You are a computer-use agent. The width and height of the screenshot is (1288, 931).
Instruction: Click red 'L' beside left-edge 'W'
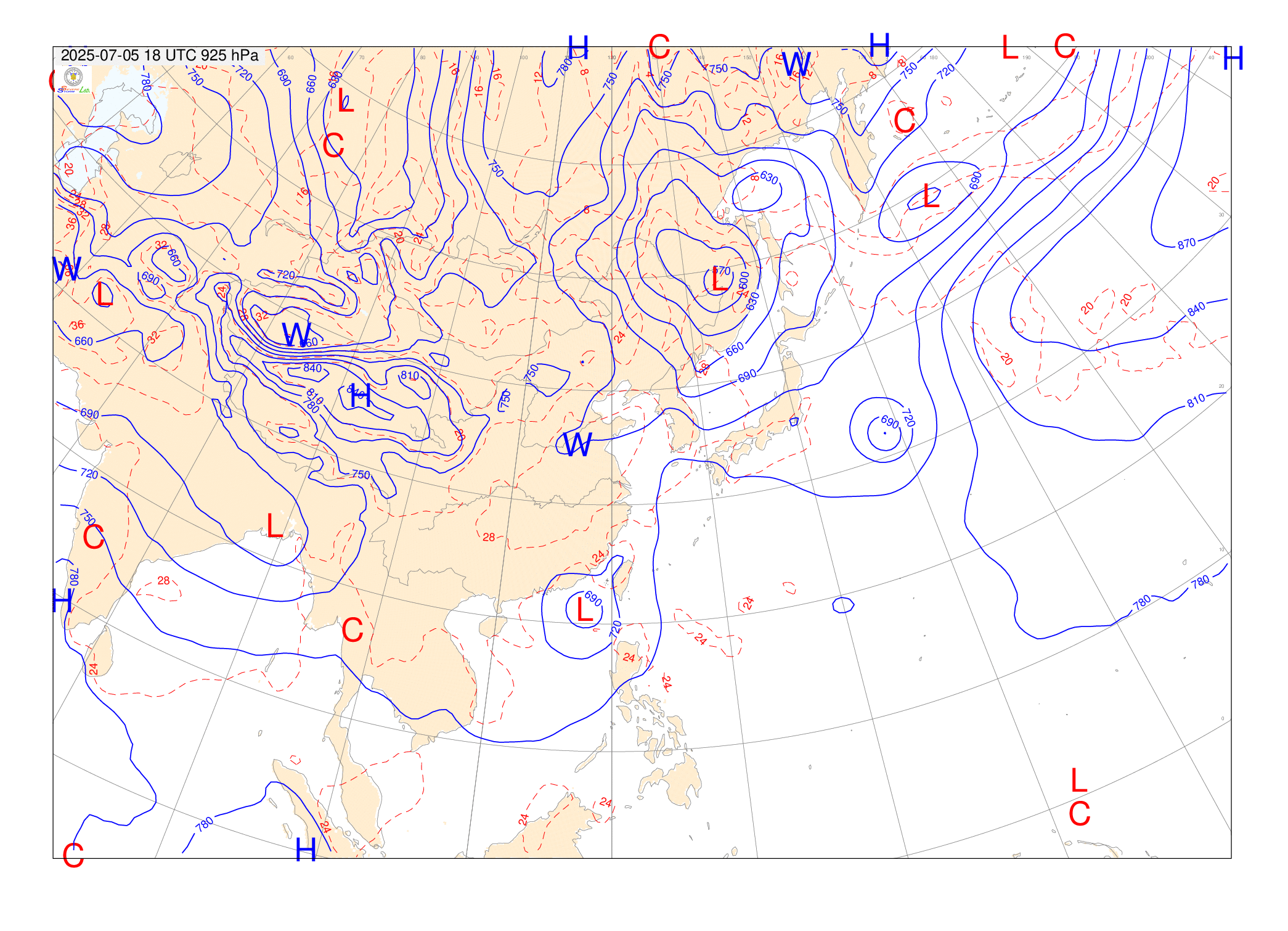(x=105, y=294)
